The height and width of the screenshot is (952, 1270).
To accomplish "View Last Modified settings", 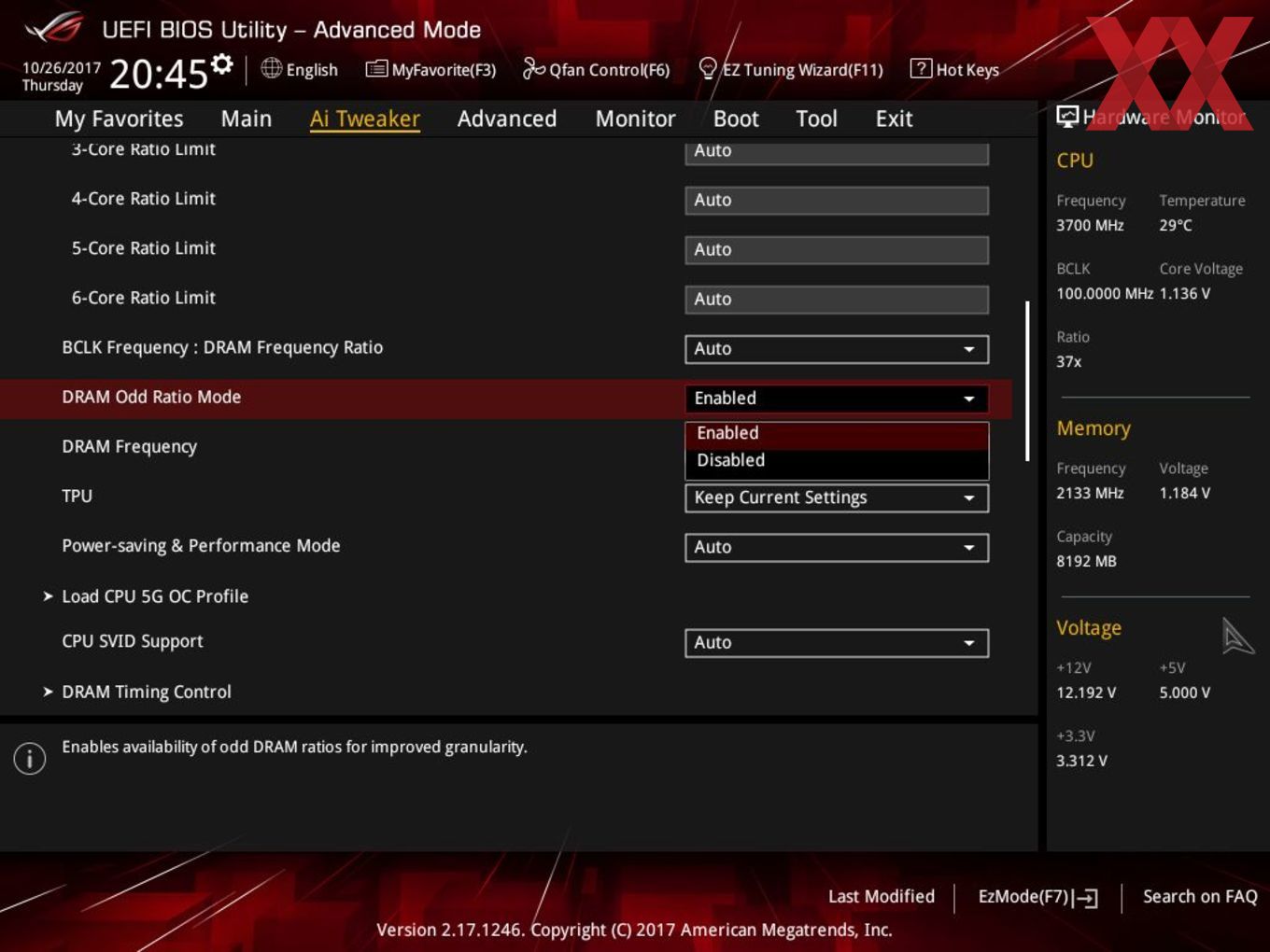I will [x=882, y=896].
